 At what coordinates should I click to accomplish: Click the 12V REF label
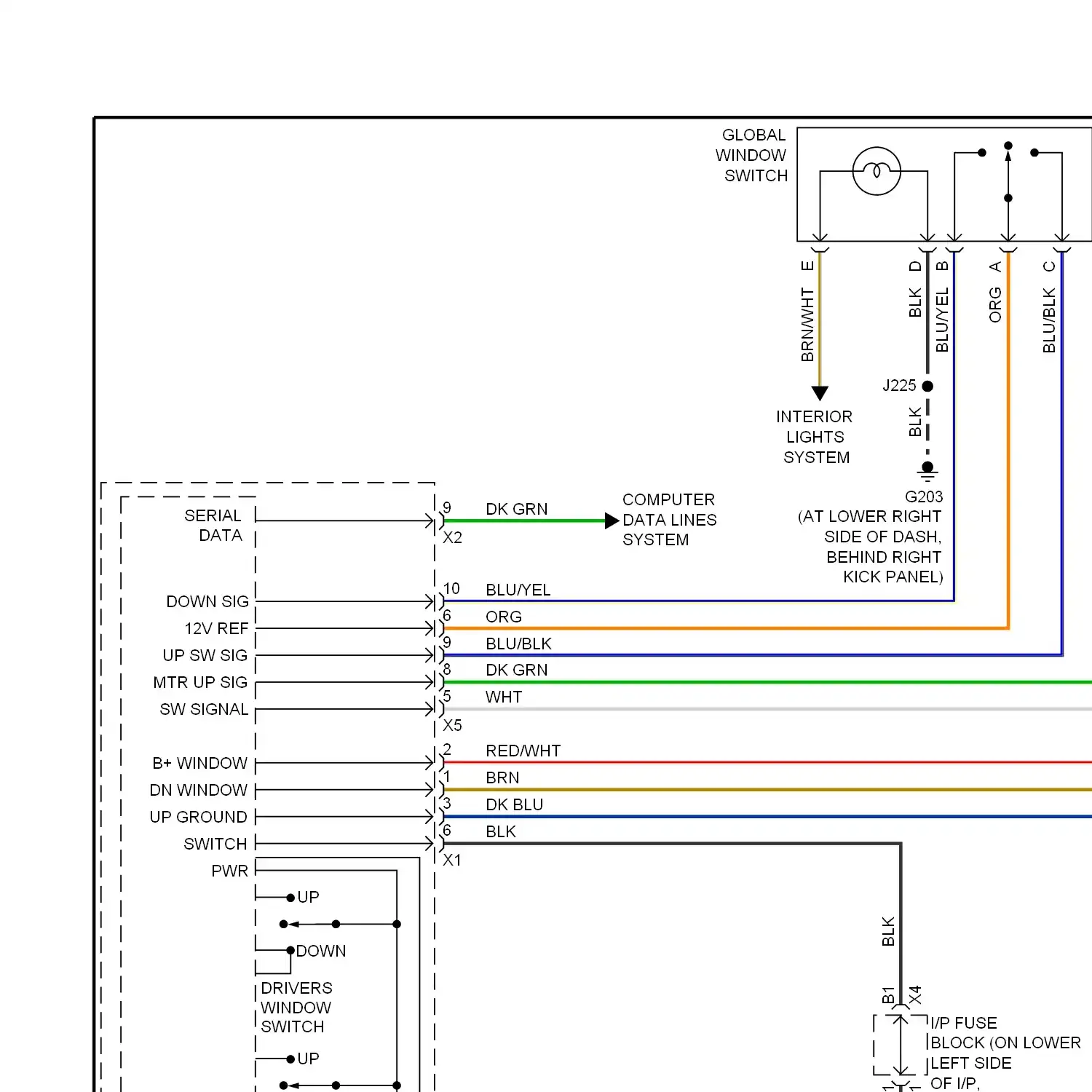[x=216, y=628]
